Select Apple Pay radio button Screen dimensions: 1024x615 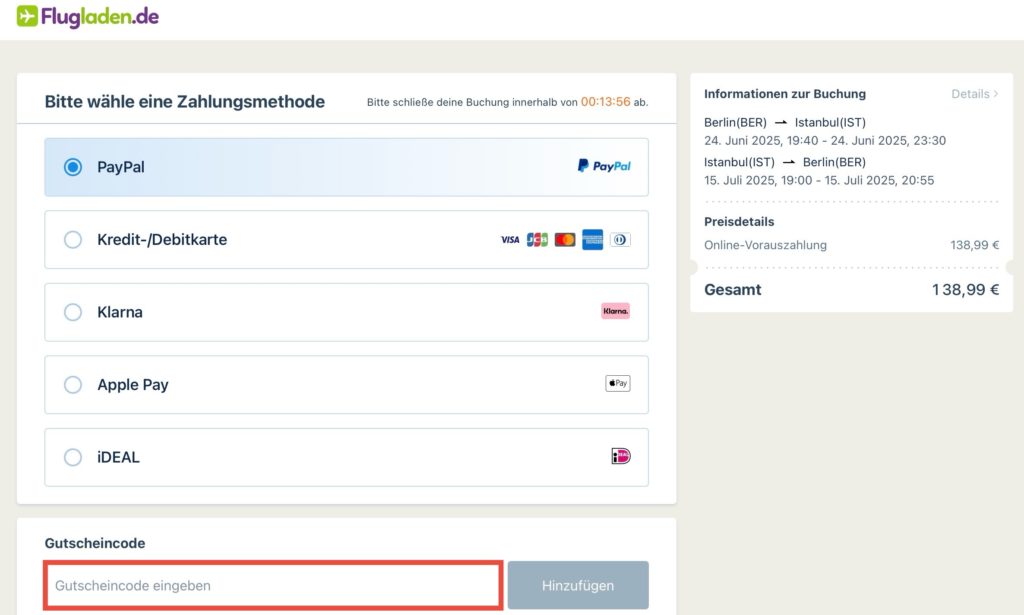tap(73, 385)
